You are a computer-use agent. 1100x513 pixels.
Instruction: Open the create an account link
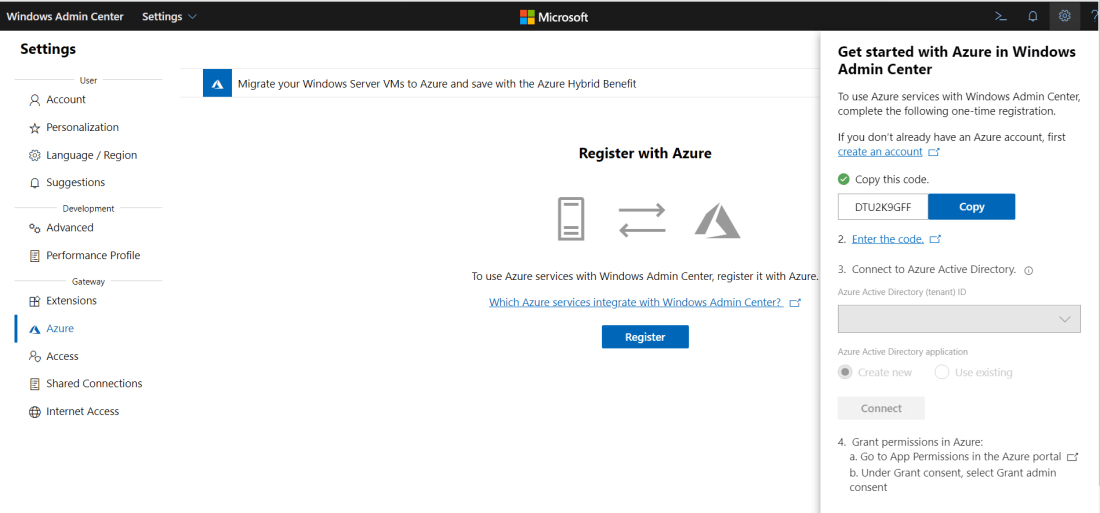tap(880, 152)
